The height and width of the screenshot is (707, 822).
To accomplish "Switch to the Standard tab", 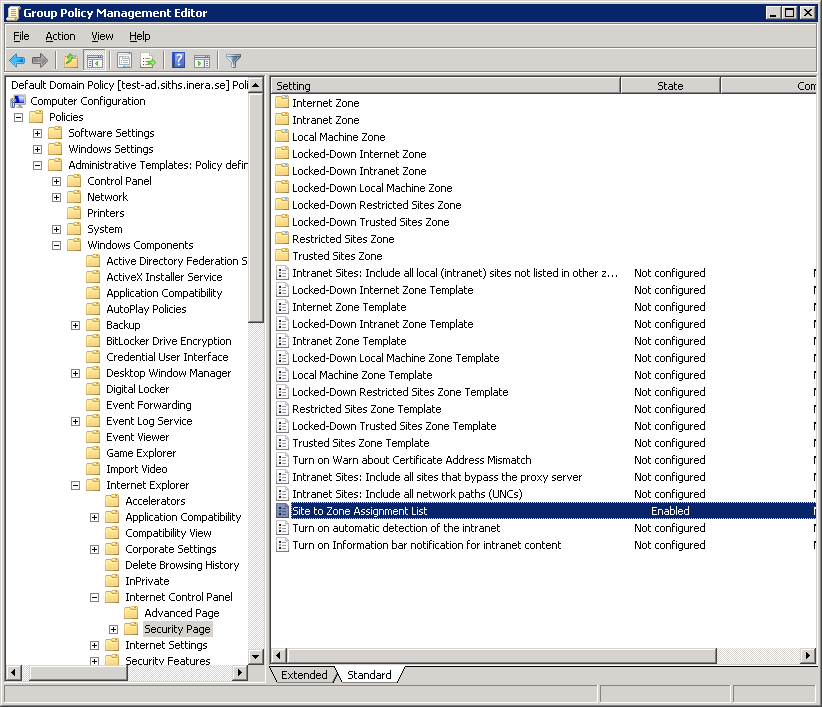I will (x=369, y=675).
